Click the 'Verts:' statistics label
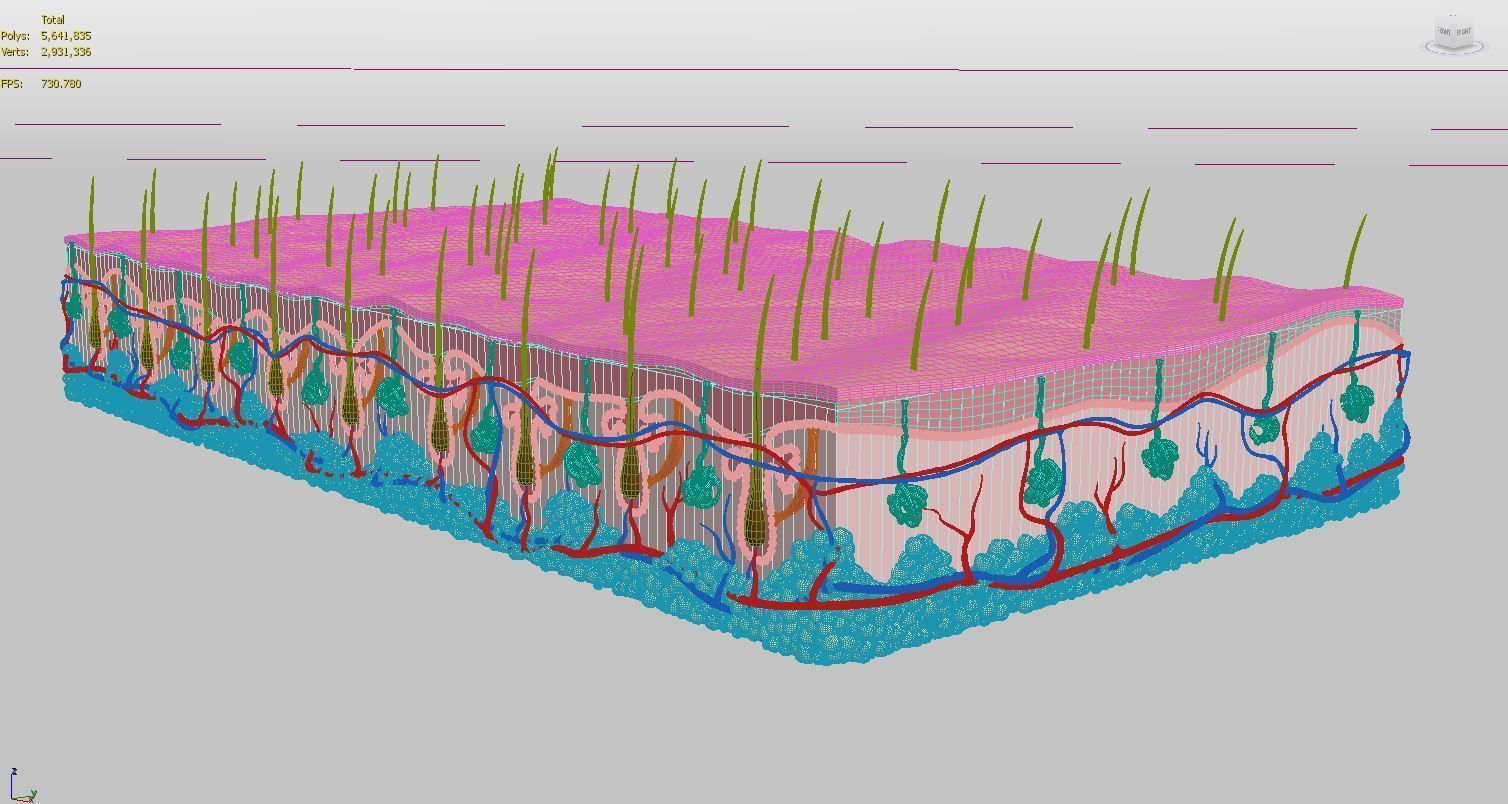Image resolution: width=1508 pixels, height=804 pixels. (x=14, y=52)
